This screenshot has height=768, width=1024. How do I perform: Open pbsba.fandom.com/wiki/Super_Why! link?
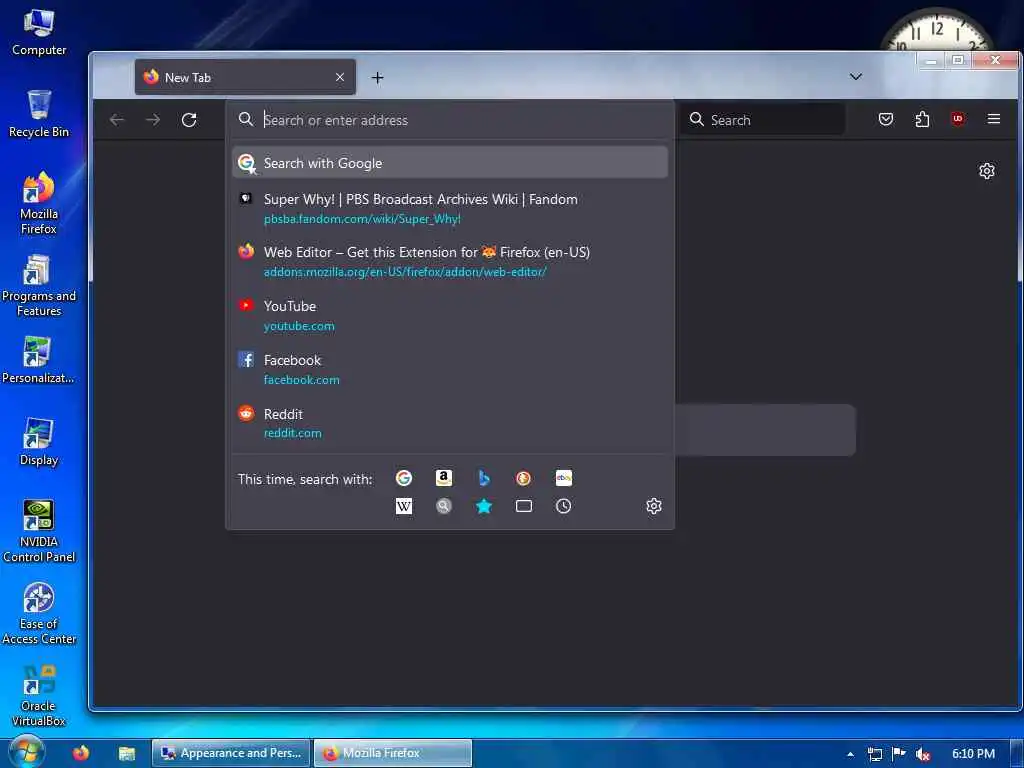click(x=362, y=219)
